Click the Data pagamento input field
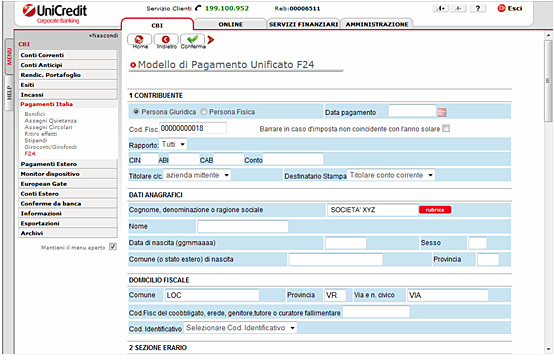Viewport: 554px width, 360px height. [x=412, y=111]
